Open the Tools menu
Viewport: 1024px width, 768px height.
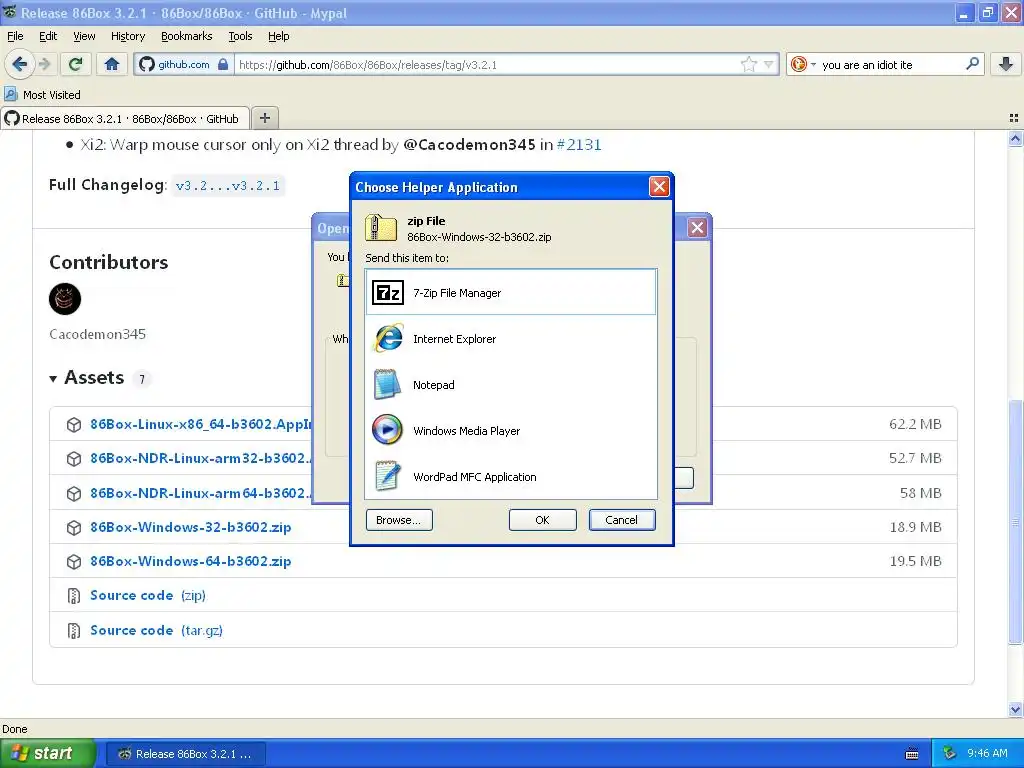tap(240, 36)
